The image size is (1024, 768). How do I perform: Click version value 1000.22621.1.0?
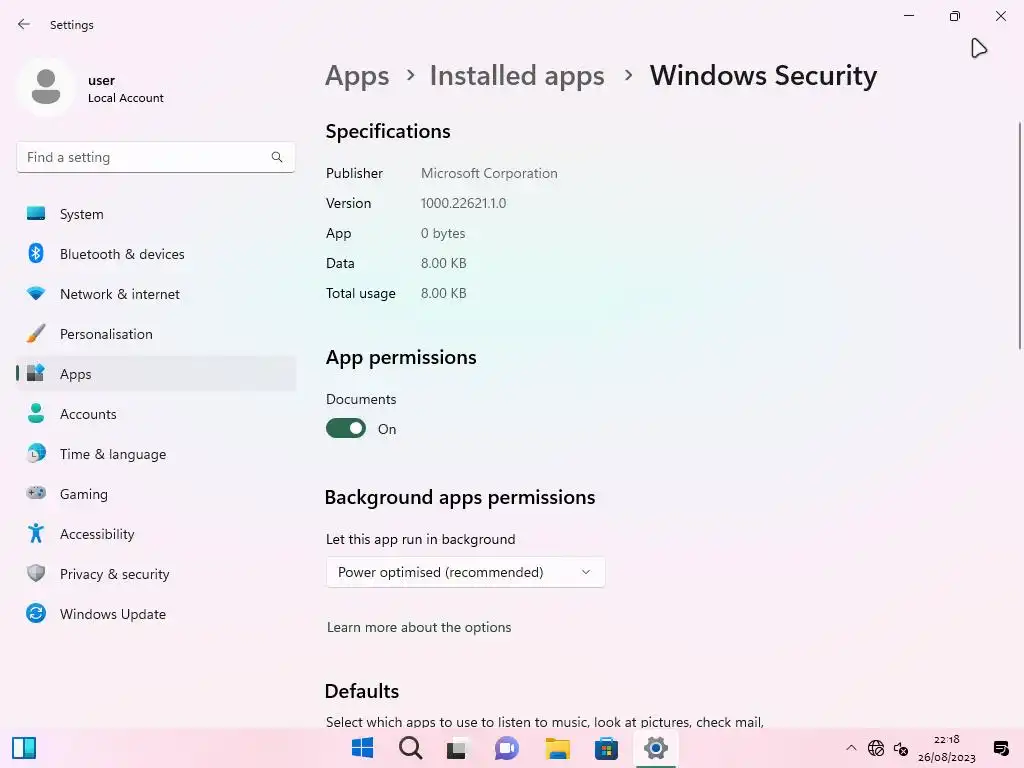click(463, 203)
